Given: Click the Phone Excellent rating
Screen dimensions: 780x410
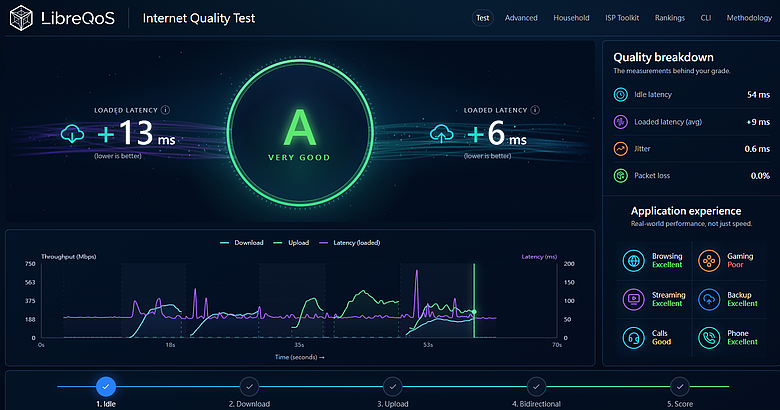Looking at the screenshot, I should [742, 342].
